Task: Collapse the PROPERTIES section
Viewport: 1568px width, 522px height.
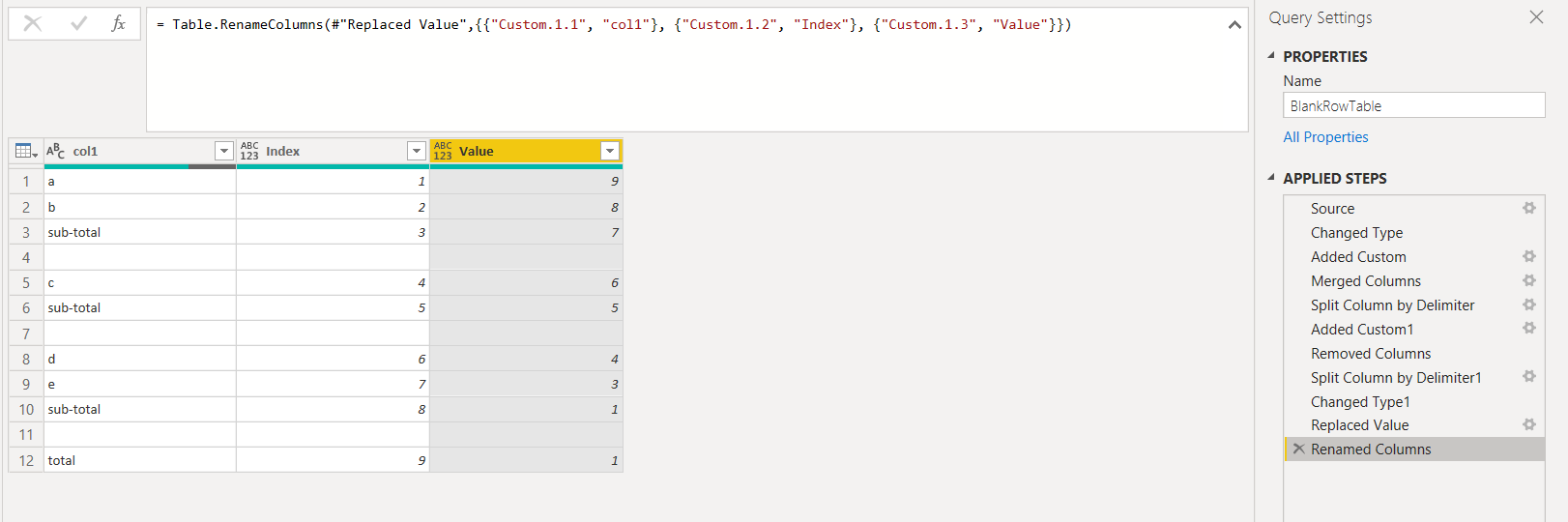Action: point(1271,56)
